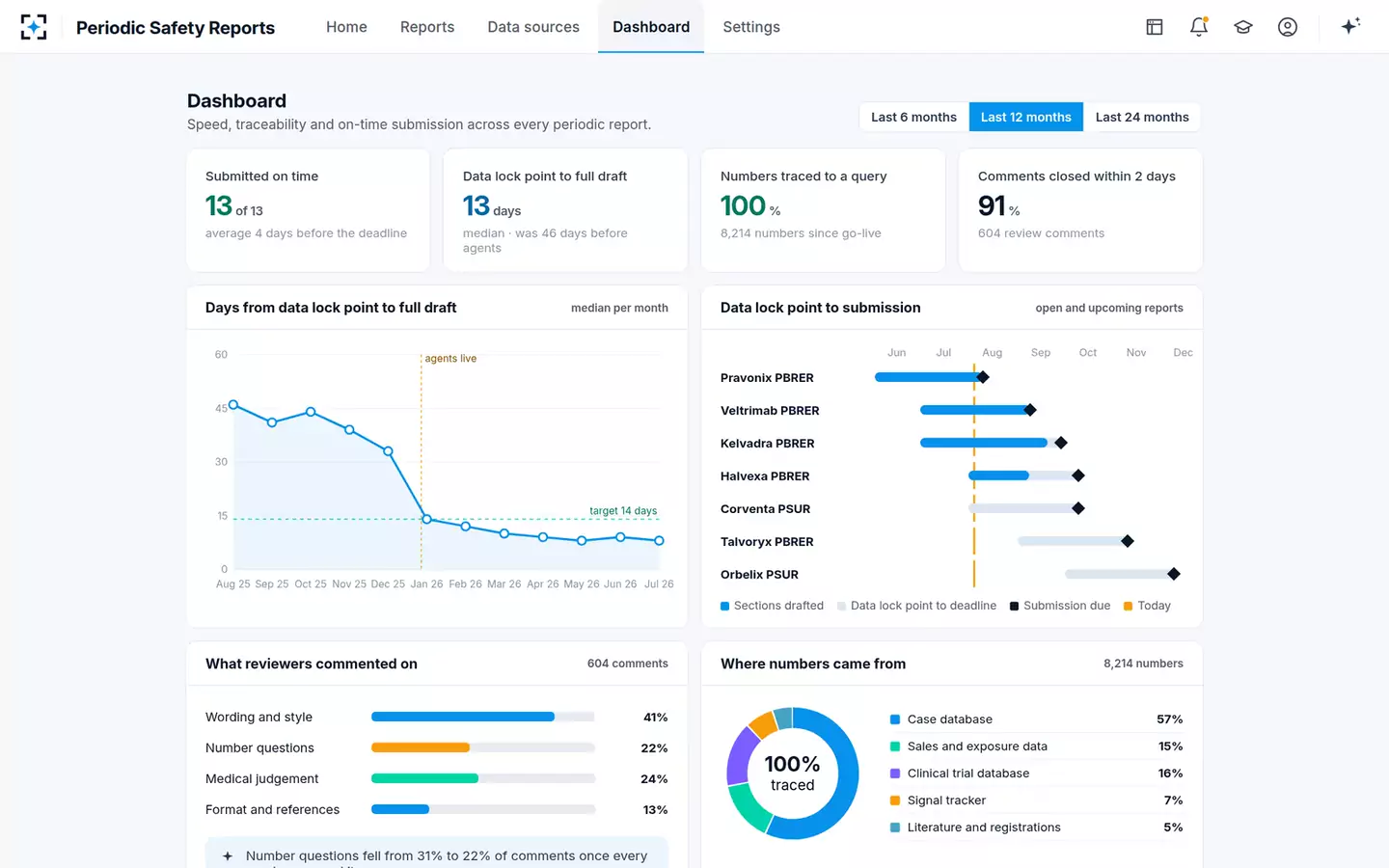Click the Talvoryx PBRER timeline bar

click(x=1073, y=541)
